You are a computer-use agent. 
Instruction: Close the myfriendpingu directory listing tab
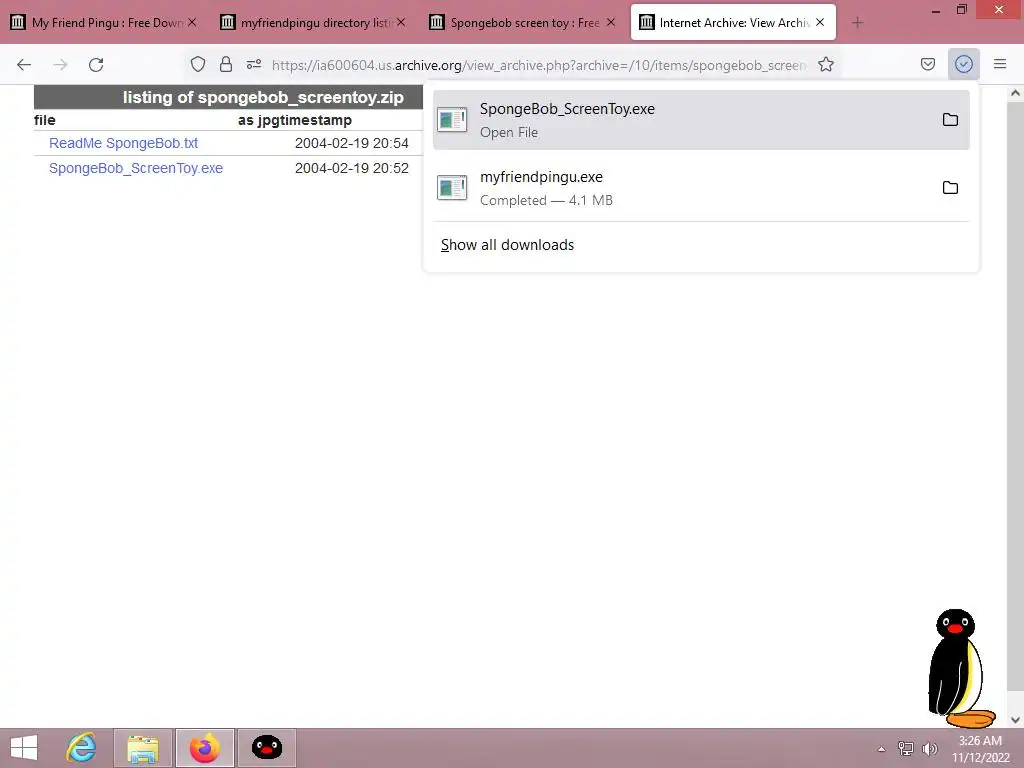(401, 22)
